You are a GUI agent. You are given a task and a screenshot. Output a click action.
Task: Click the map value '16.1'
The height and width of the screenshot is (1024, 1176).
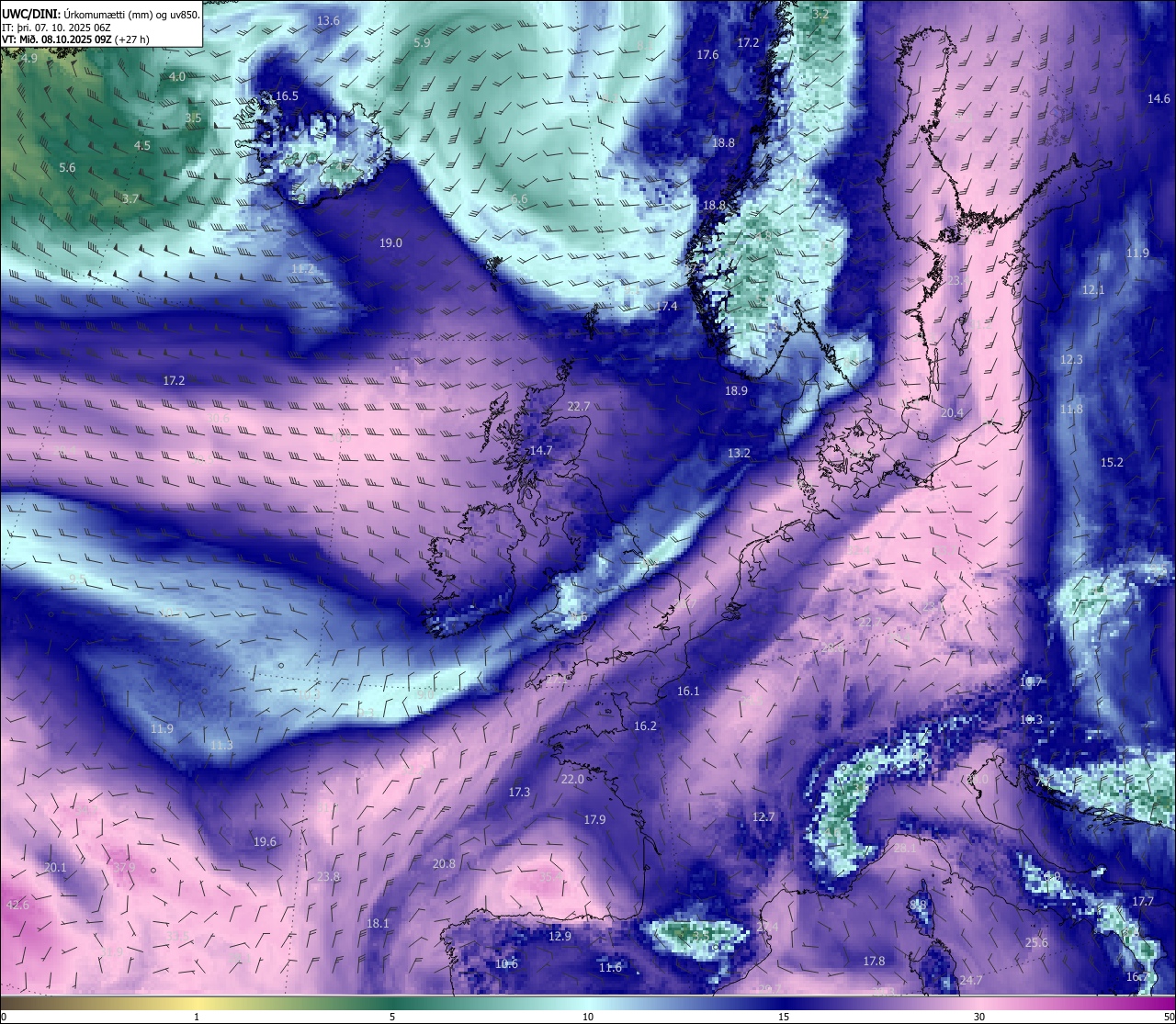point(688,691)
